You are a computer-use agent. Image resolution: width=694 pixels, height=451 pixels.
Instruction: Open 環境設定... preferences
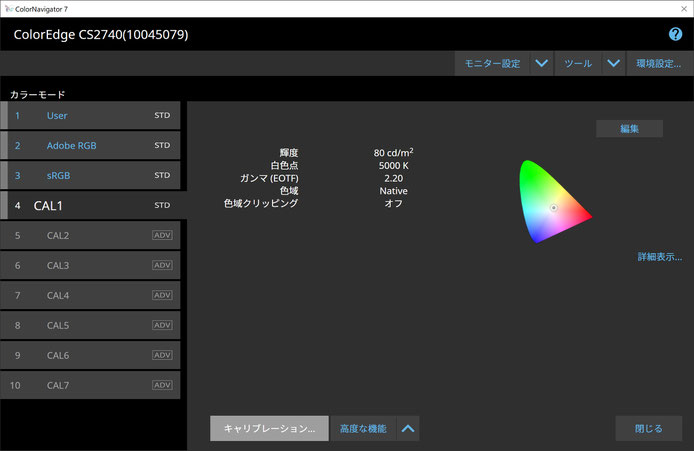coord(659,63)
